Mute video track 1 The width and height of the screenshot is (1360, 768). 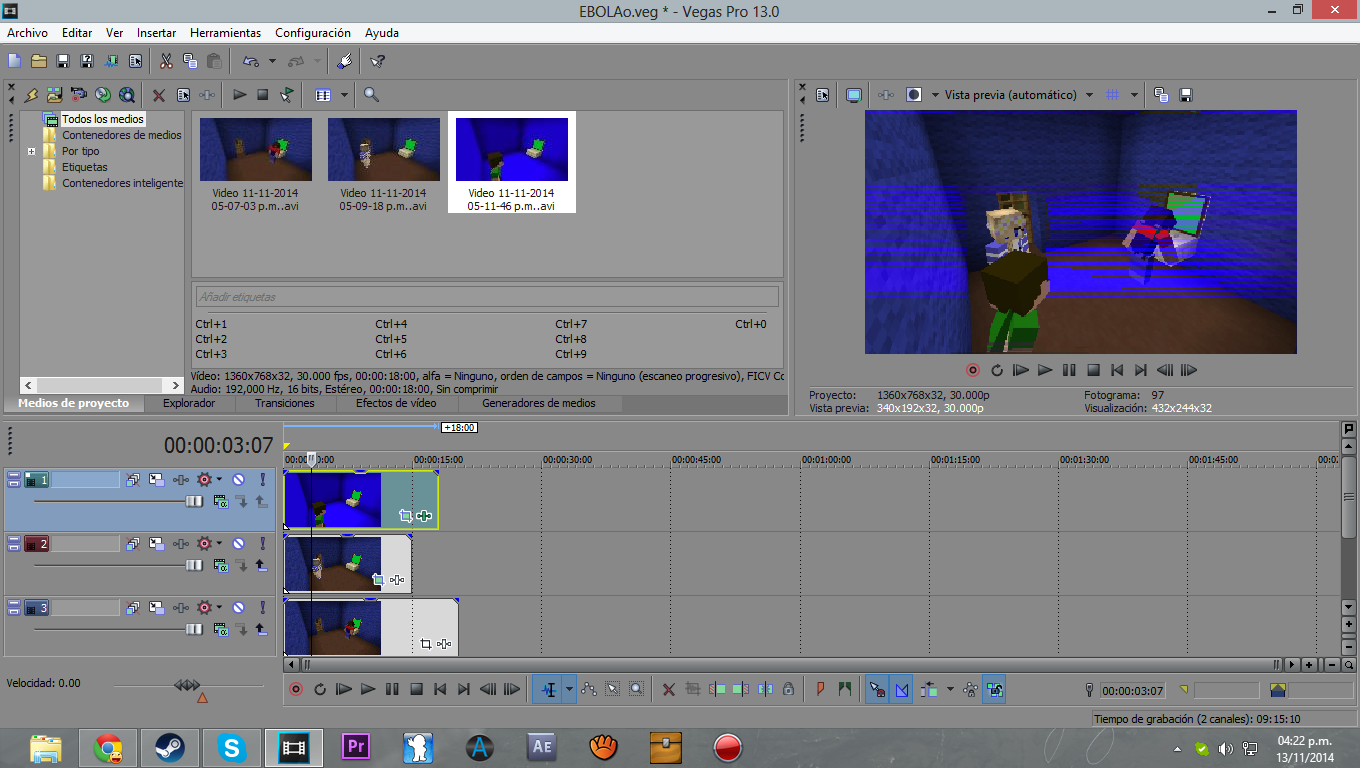tap(239, 480)
